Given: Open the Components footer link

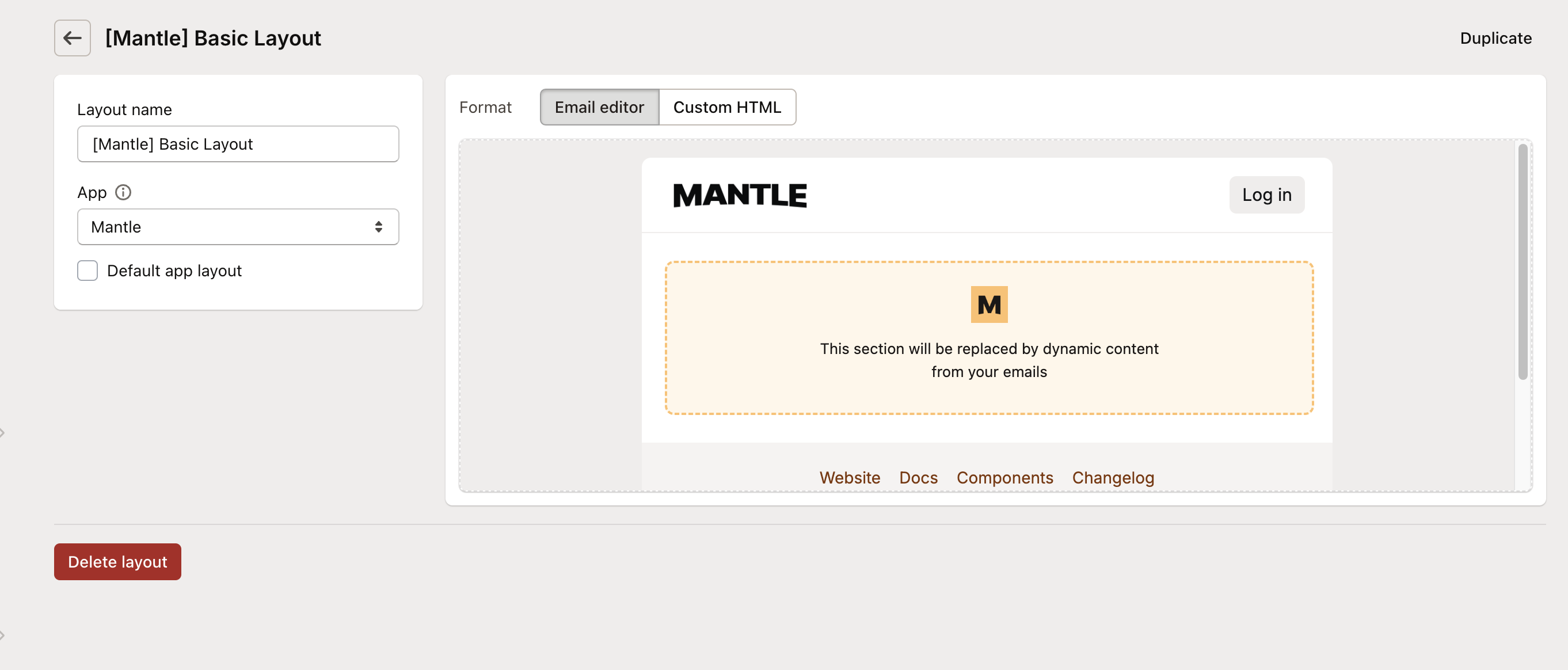Looking at the screenshot, I should tap(1004, 478).
